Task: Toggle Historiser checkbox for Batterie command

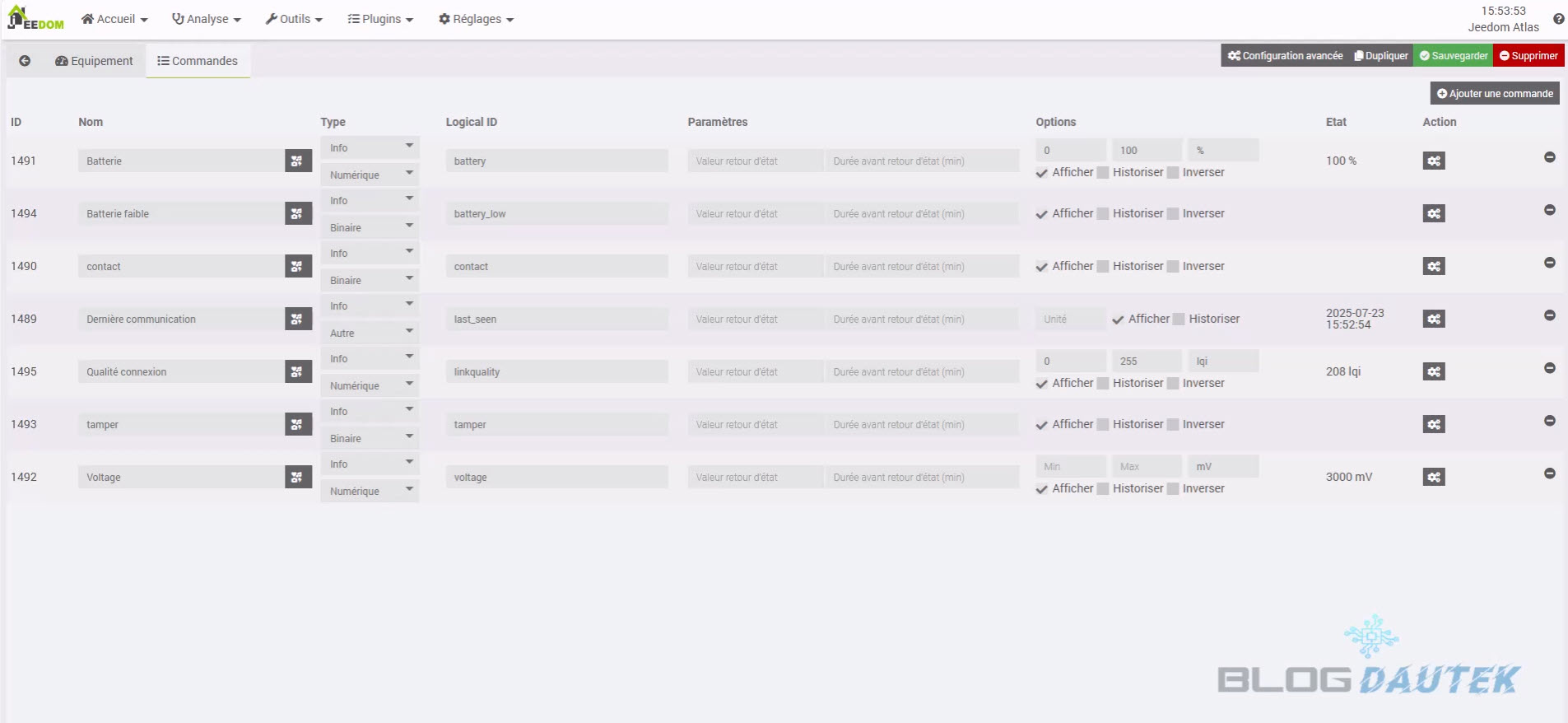Action: (1103, 173)
